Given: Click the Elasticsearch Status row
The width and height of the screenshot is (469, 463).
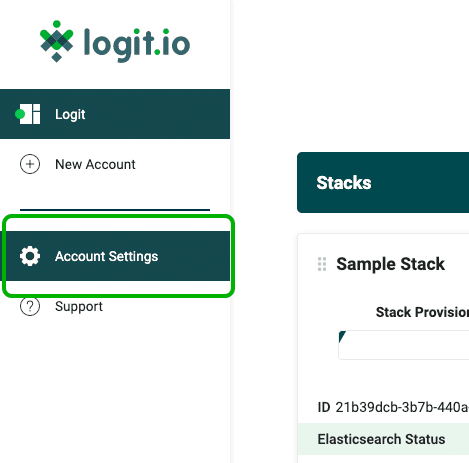Looking at the screenshot, I should pos(383,439).
